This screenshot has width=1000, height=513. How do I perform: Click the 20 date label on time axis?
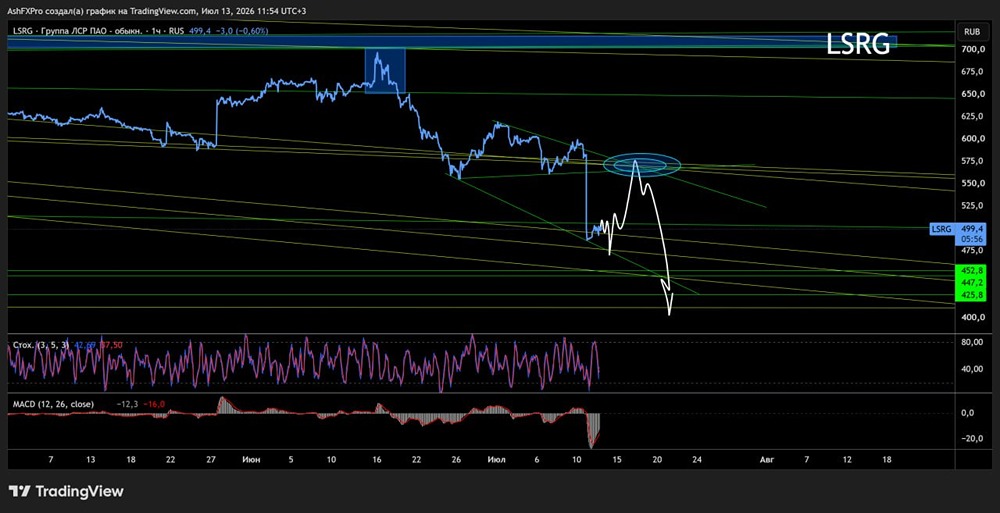(658, 459)
